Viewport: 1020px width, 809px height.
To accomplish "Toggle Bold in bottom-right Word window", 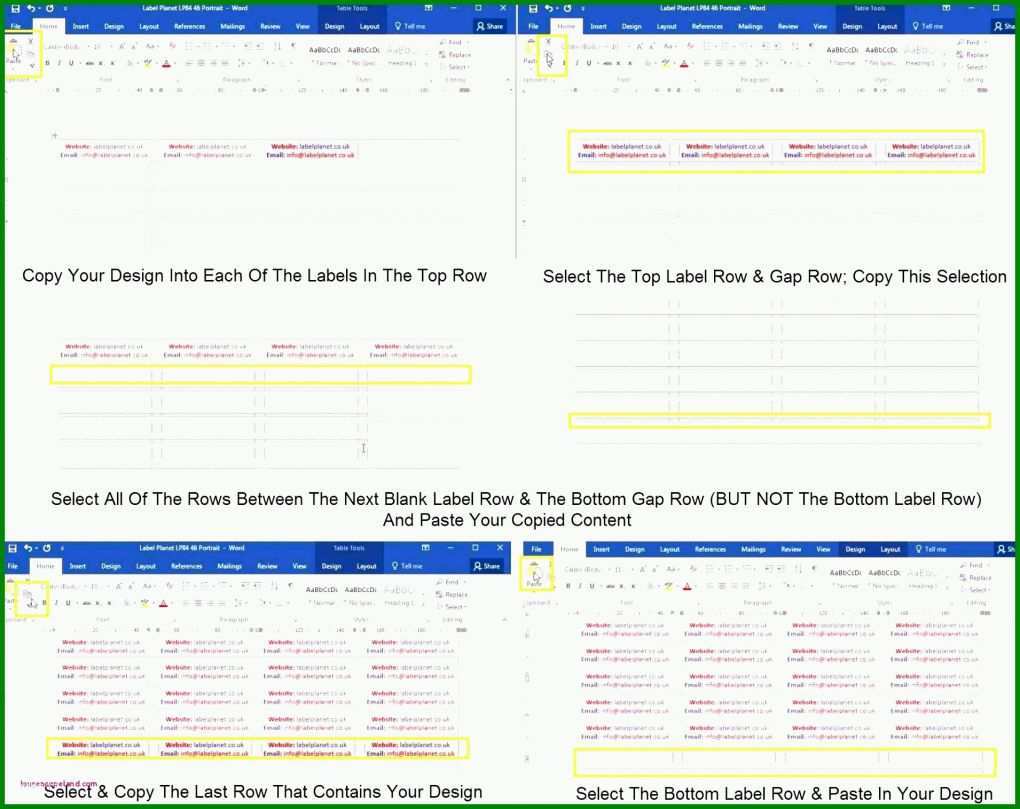I will click(x=568, y=586).
